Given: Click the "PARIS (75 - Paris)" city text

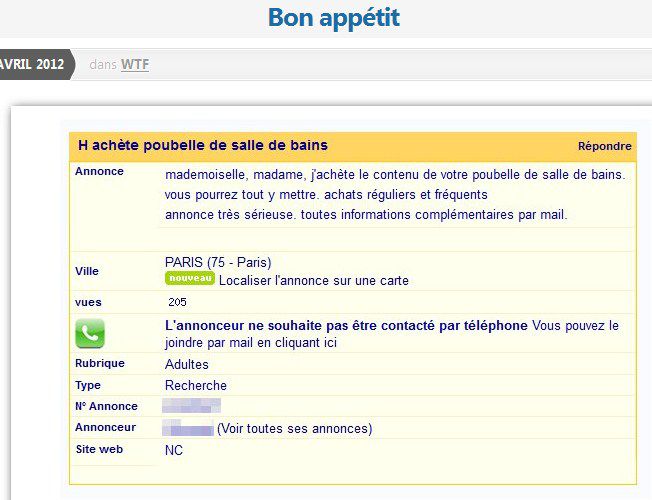Looking at the screenshot, I should [x=218, y=263].
